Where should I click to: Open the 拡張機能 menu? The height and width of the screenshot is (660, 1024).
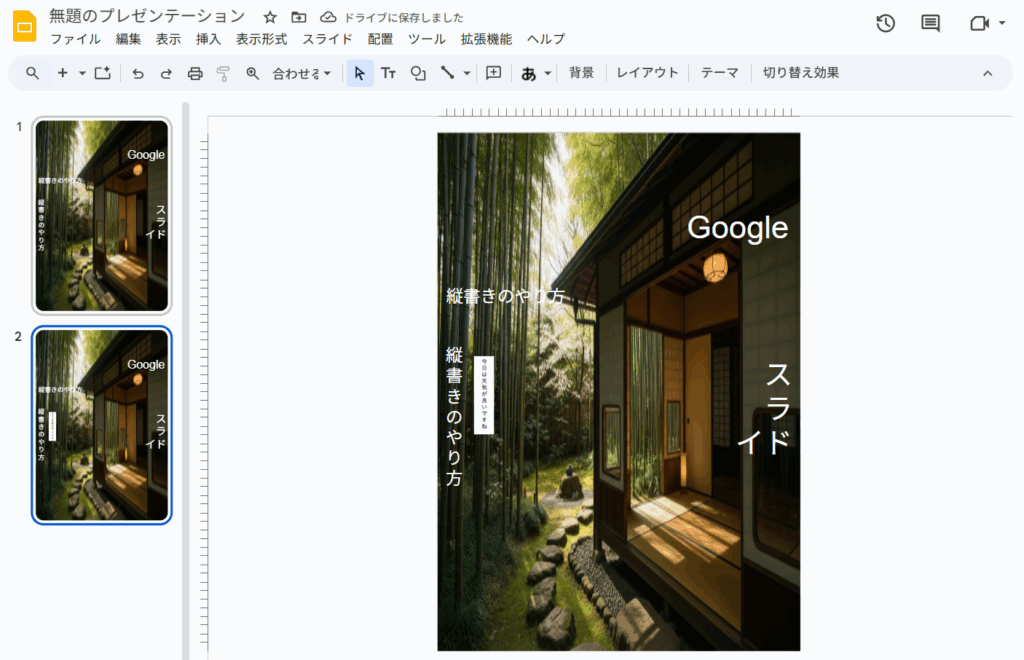[x=486, y=39]
